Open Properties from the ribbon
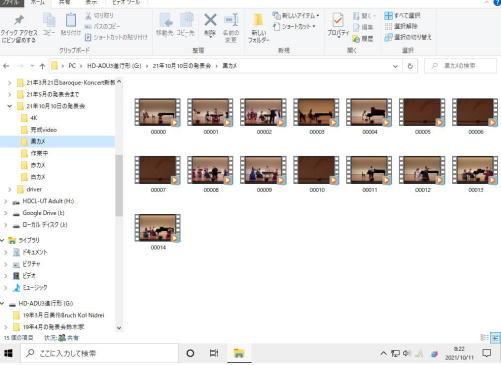This screenshot has width=501, height=365. pos(338,20)
